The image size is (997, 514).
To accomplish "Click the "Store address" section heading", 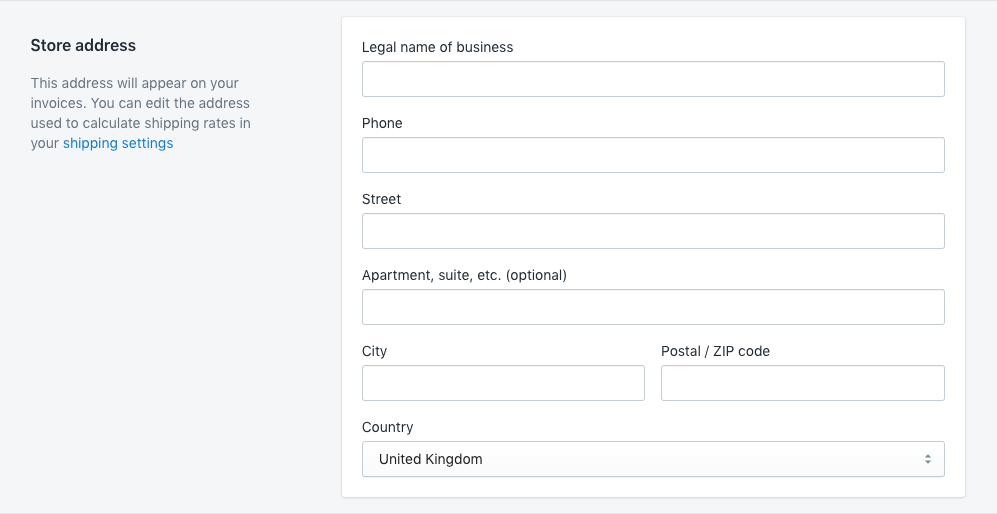I will 83,45.
